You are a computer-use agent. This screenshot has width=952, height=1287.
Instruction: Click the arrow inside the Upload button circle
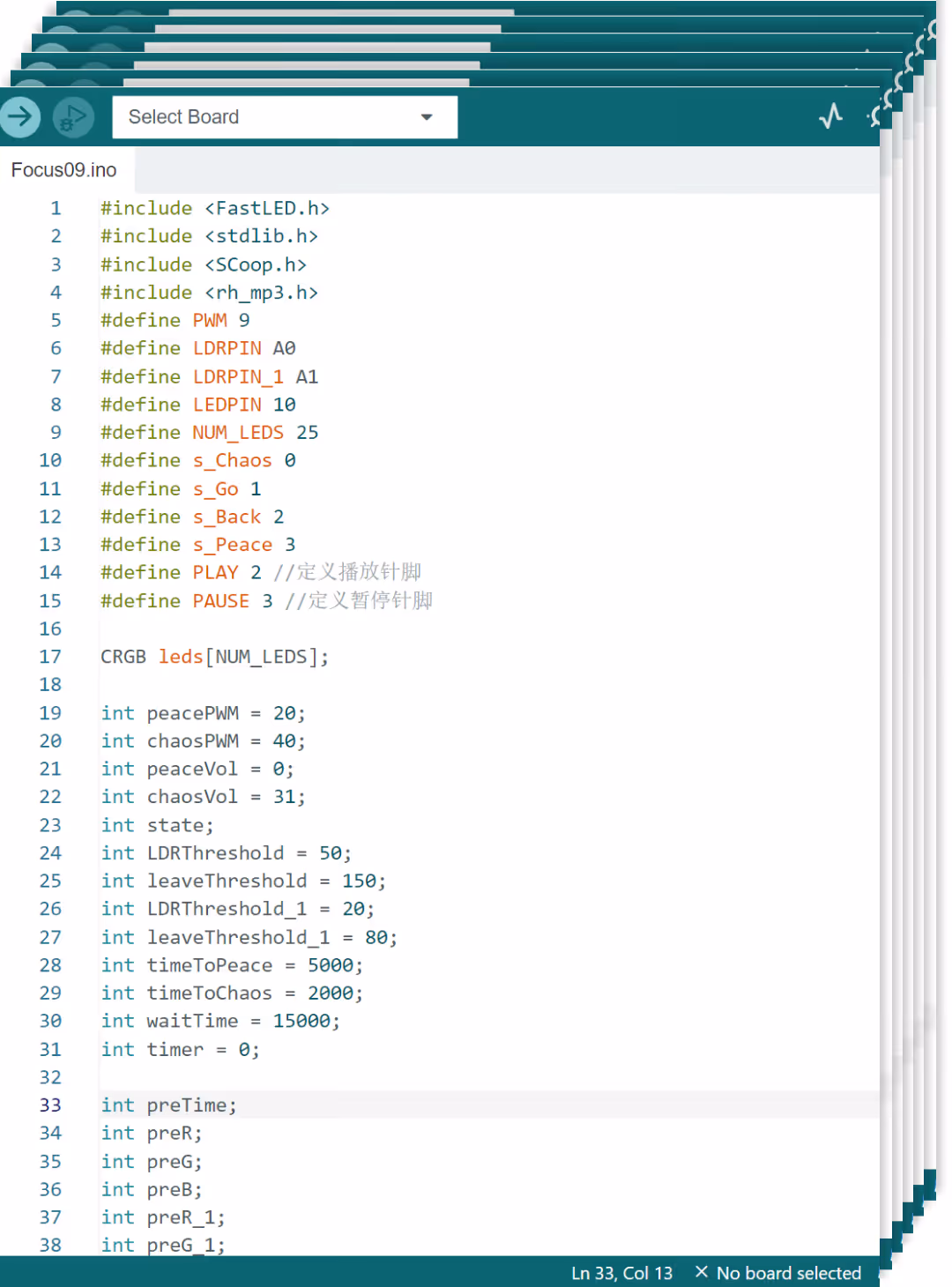pyautogui.click(x=19, y=115)
